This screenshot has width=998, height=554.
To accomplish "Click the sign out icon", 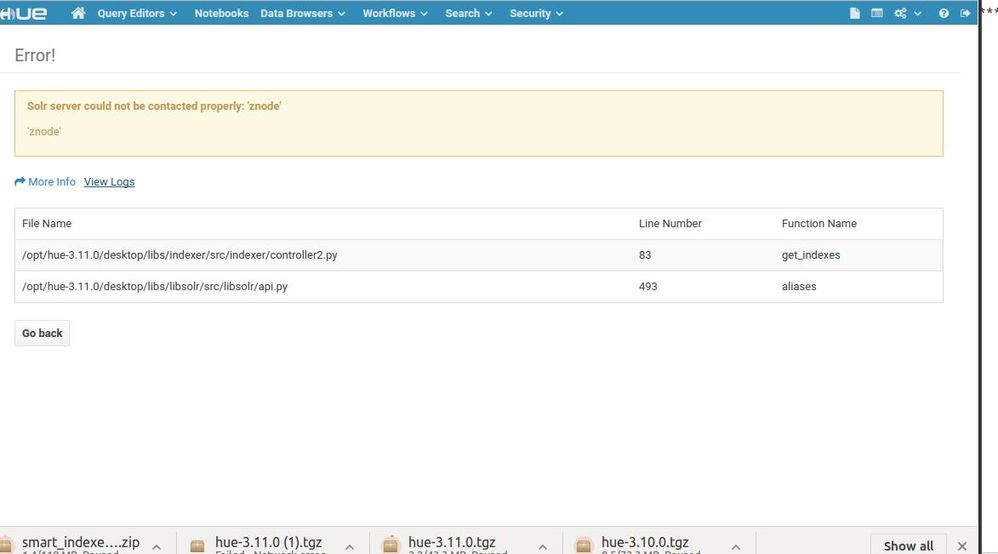I will click(965, 13).
